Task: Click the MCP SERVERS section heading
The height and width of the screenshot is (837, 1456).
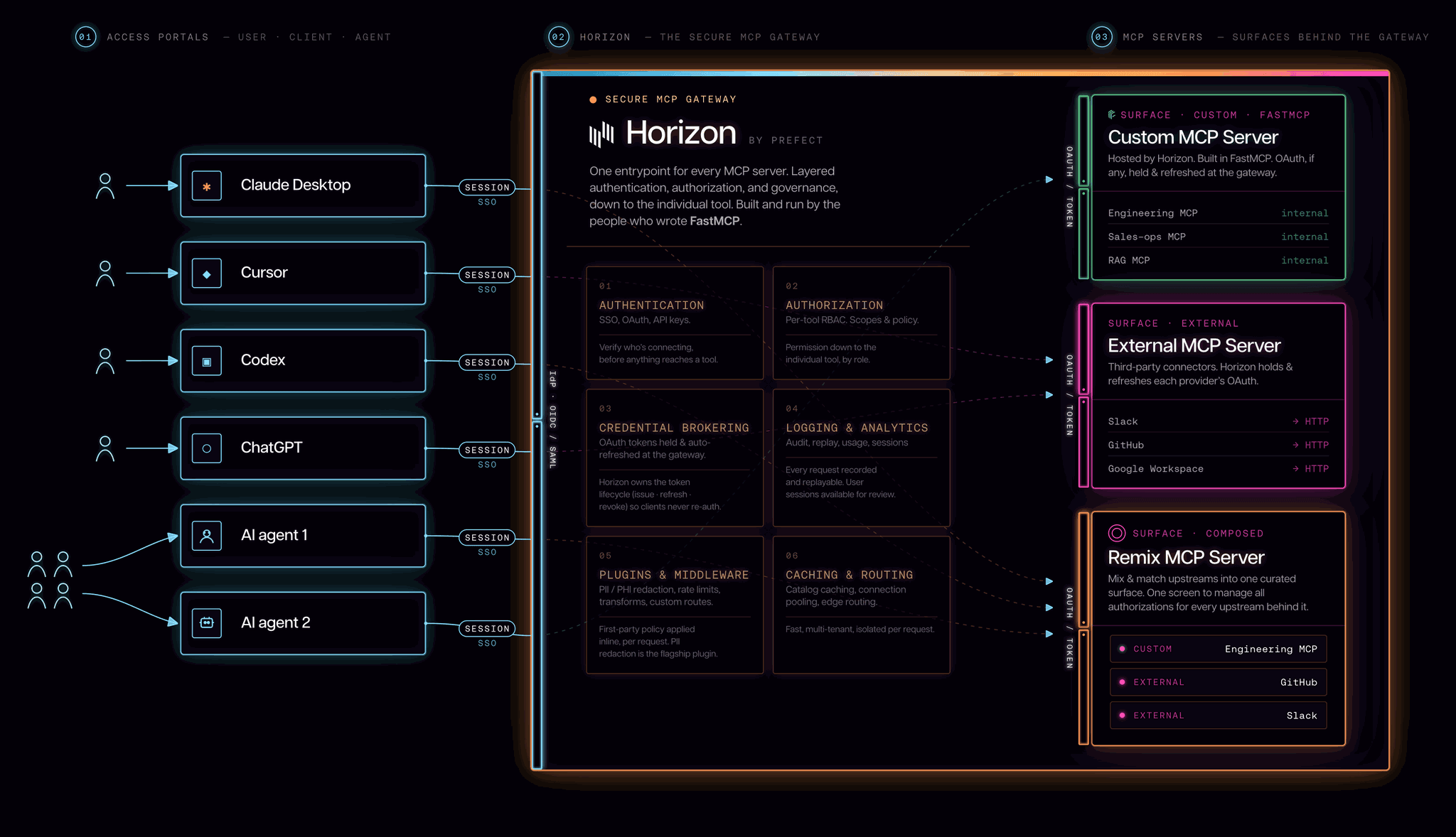Action: [x=1162, y=37]
